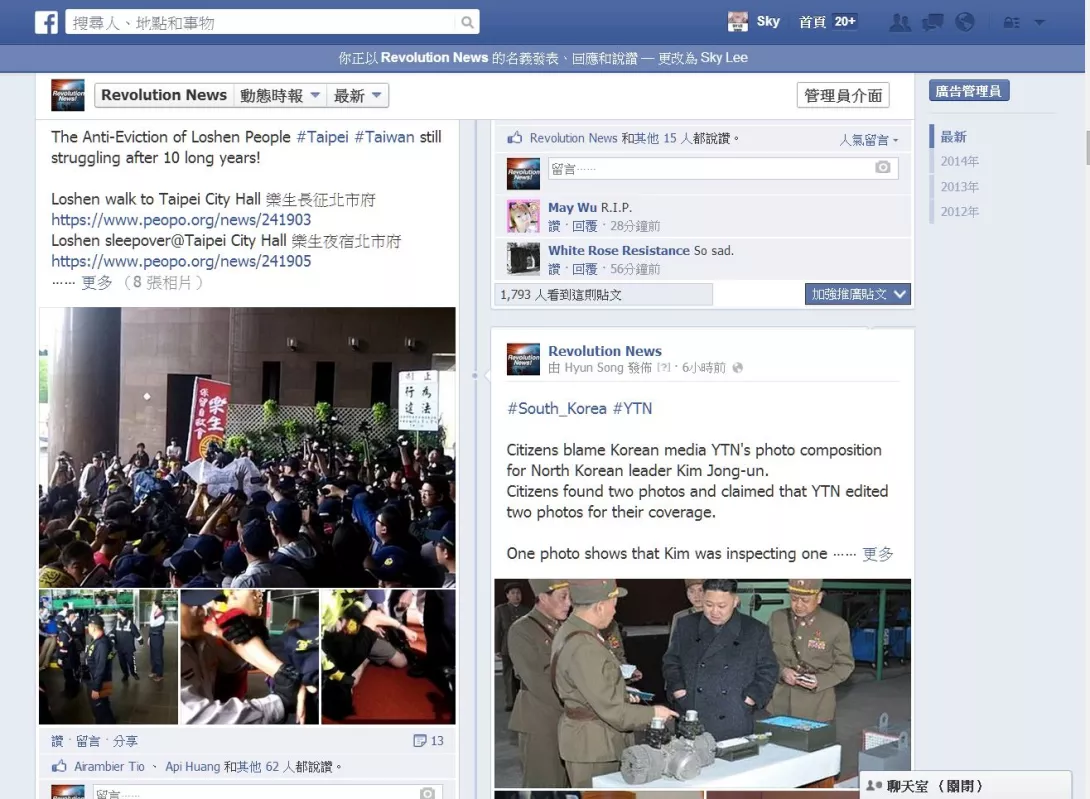Open large Loshen protest photo
The image size is (1090, 799).
(247, 447)
